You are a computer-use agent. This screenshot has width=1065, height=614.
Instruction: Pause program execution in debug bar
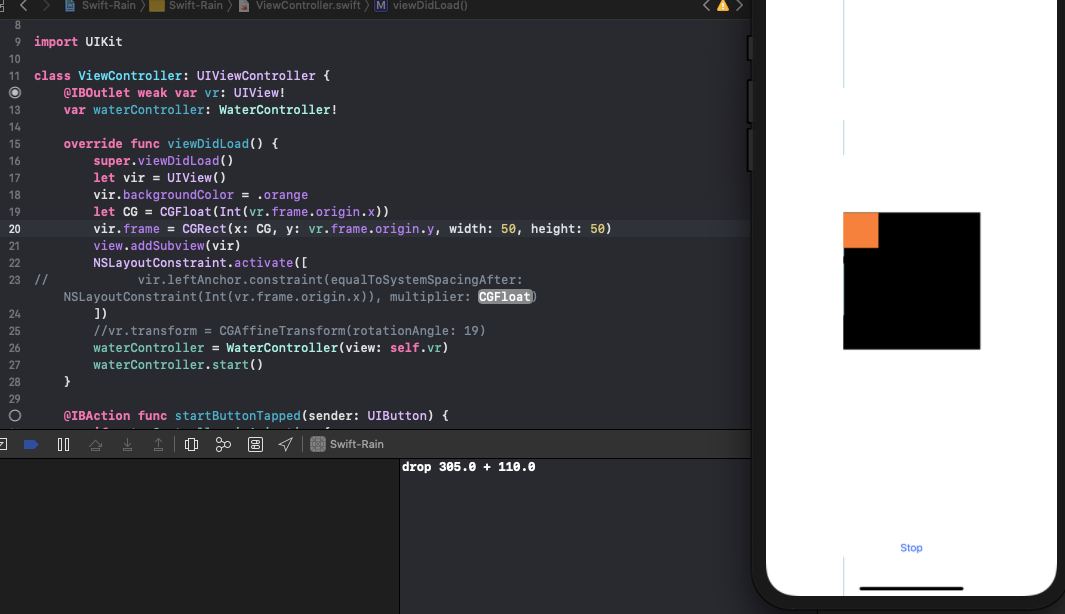coord(63,444)
